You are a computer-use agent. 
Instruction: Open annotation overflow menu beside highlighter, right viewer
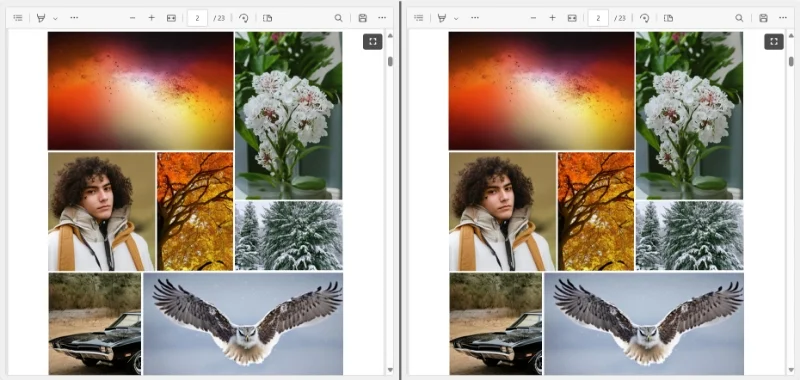[x=475, y=18]
